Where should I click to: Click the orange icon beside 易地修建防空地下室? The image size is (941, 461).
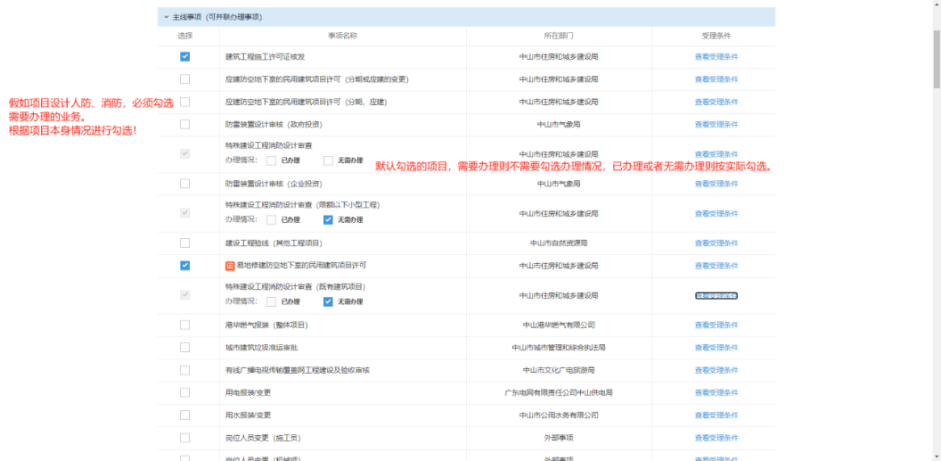229,266
